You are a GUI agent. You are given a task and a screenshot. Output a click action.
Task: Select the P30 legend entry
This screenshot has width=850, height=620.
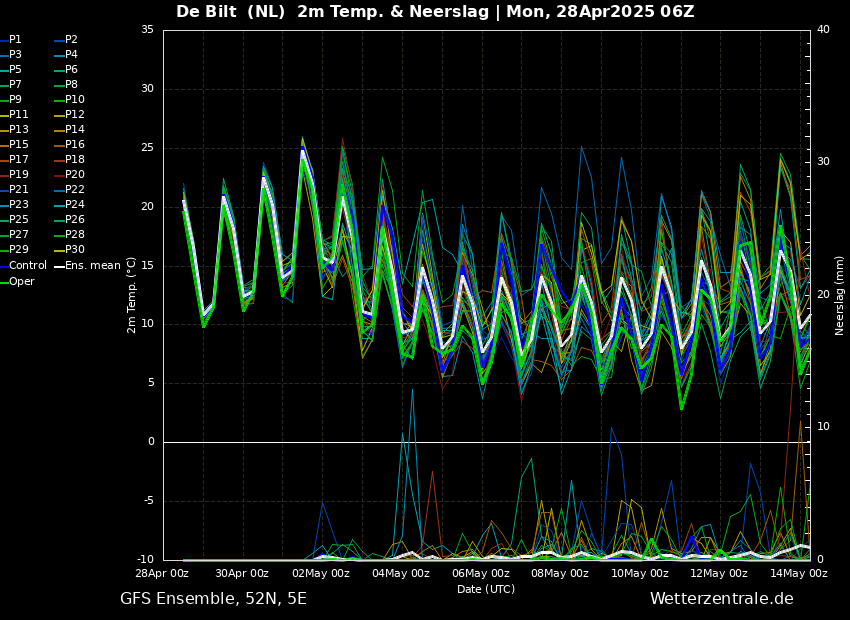pos(74,250)
